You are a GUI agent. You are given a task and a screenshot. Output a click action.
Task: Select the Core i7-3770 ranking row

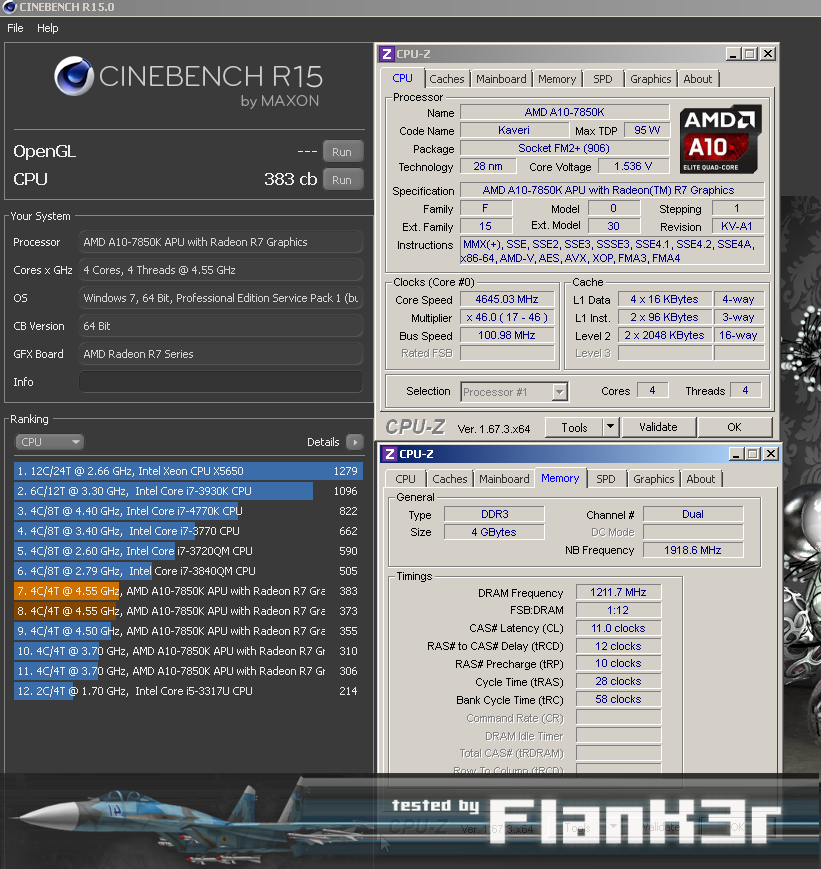pos(188,531)
